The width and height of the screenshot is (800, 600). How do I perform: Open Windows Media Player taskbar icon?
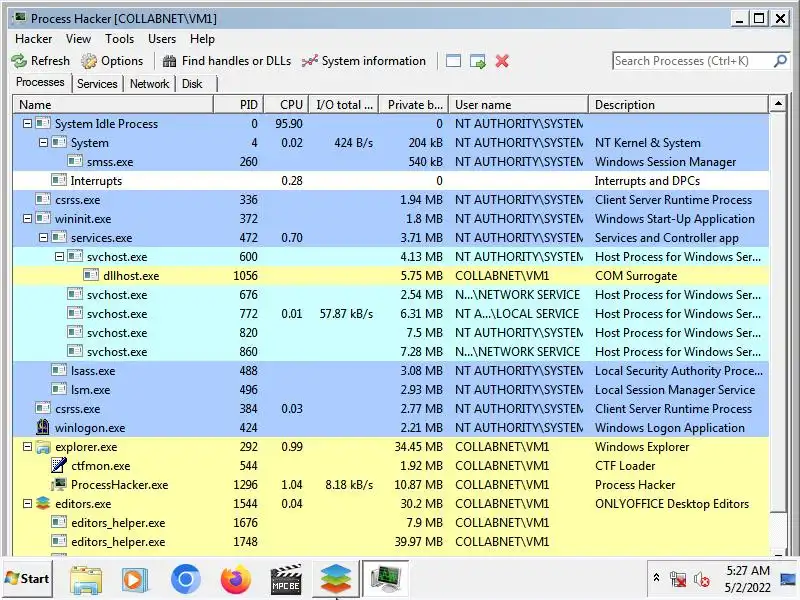[x=135, y=580]
